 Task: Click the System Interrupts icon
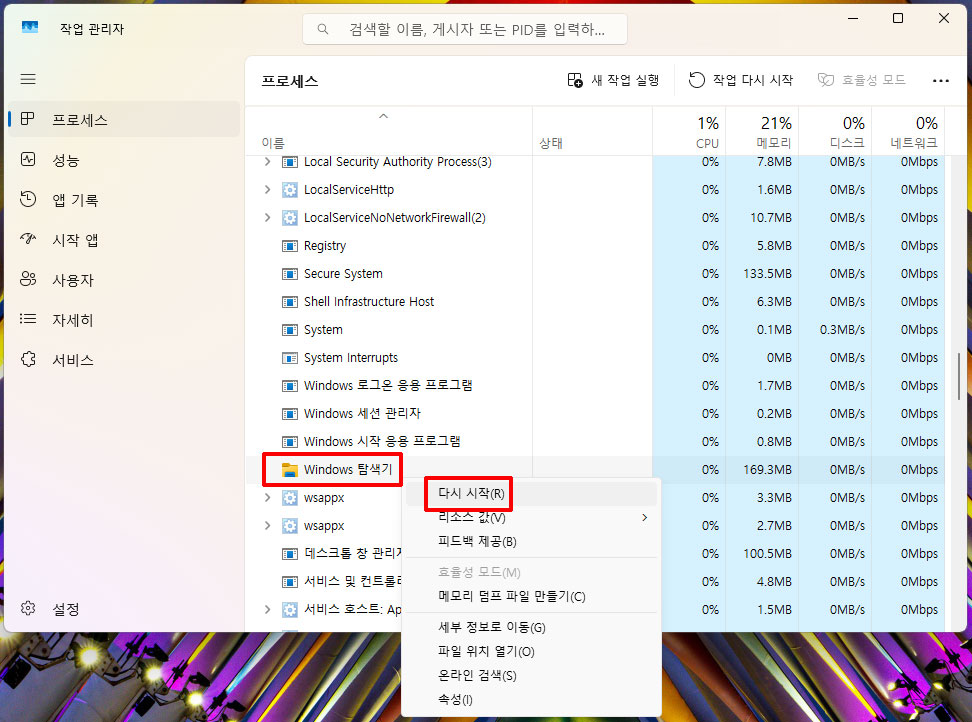(289, 358)
